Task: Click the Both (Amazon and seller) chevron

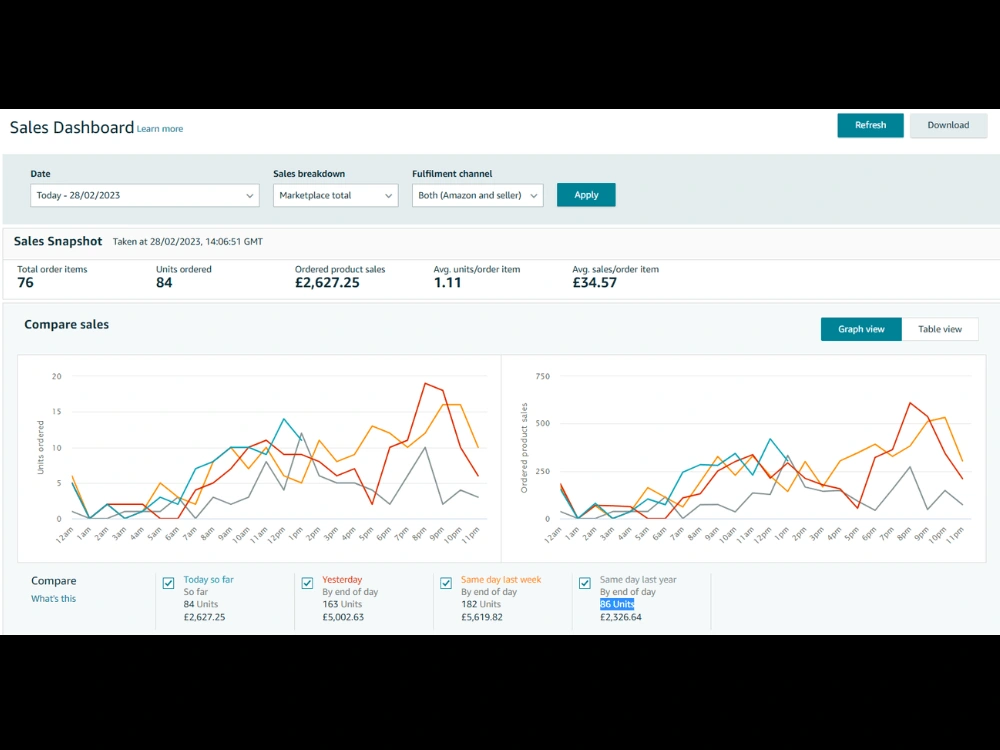Action: (x=534, y=196)
